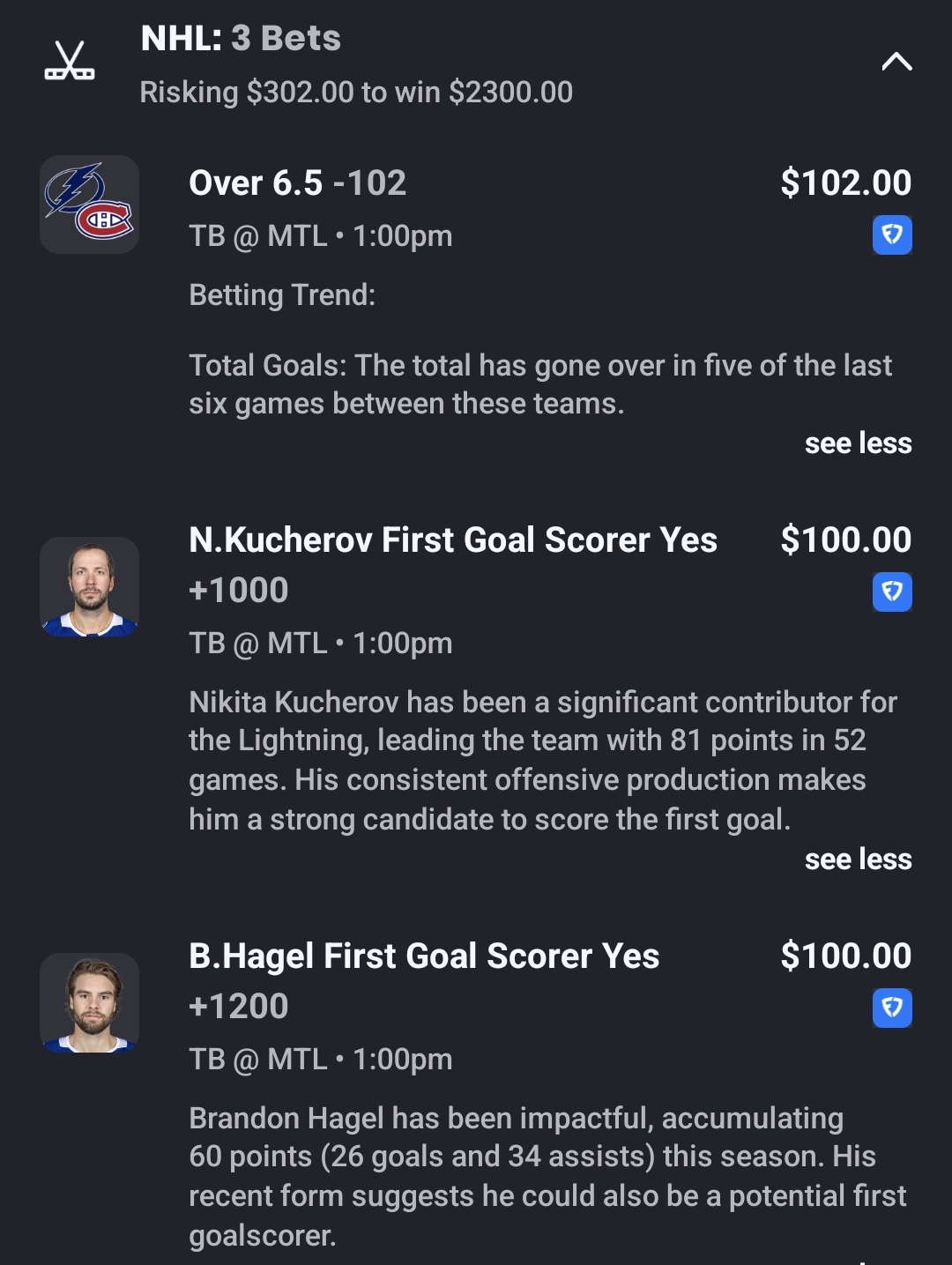Tap the $102.00 wager amount
The image size is (952, 1265).
(x=845, y=183)
